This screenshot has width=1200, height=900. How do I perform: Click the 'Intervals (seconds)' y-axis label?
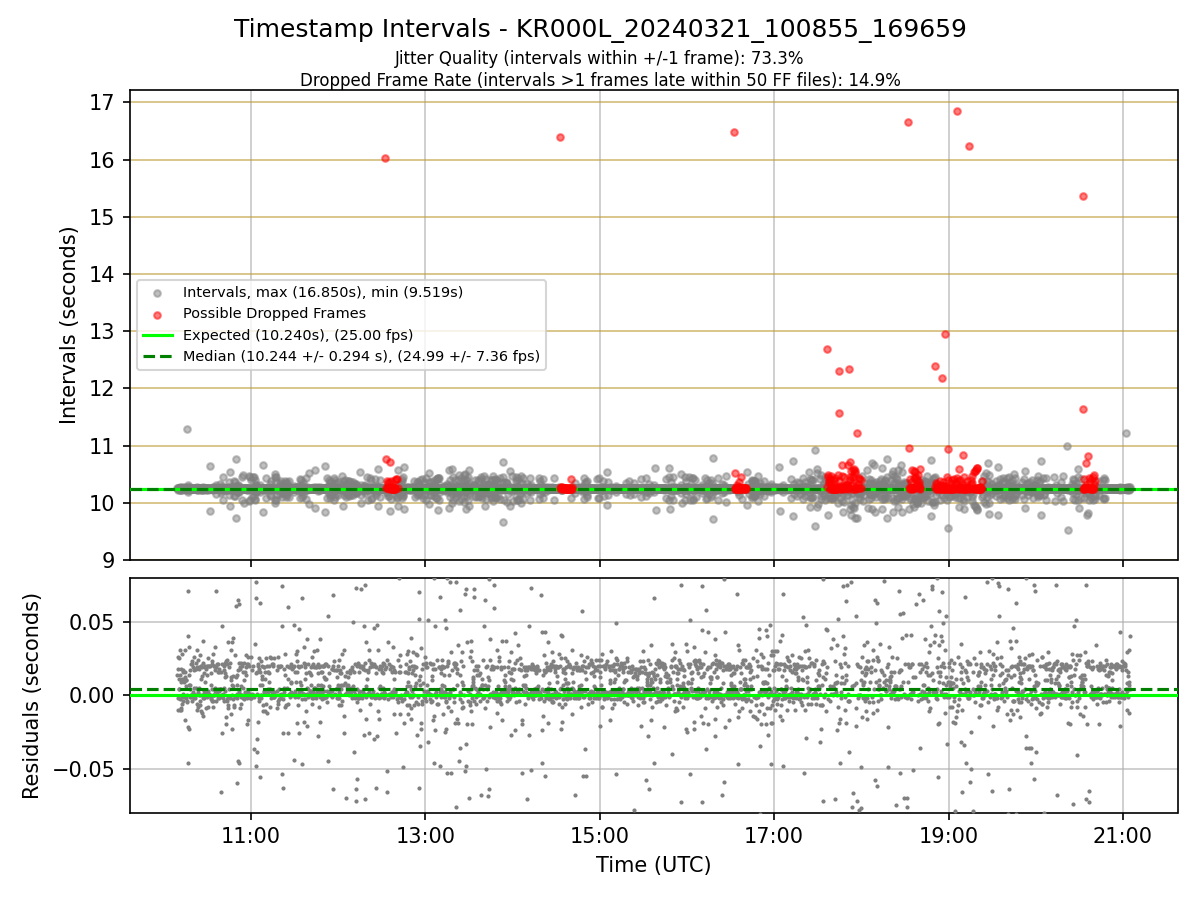(69, 325)
